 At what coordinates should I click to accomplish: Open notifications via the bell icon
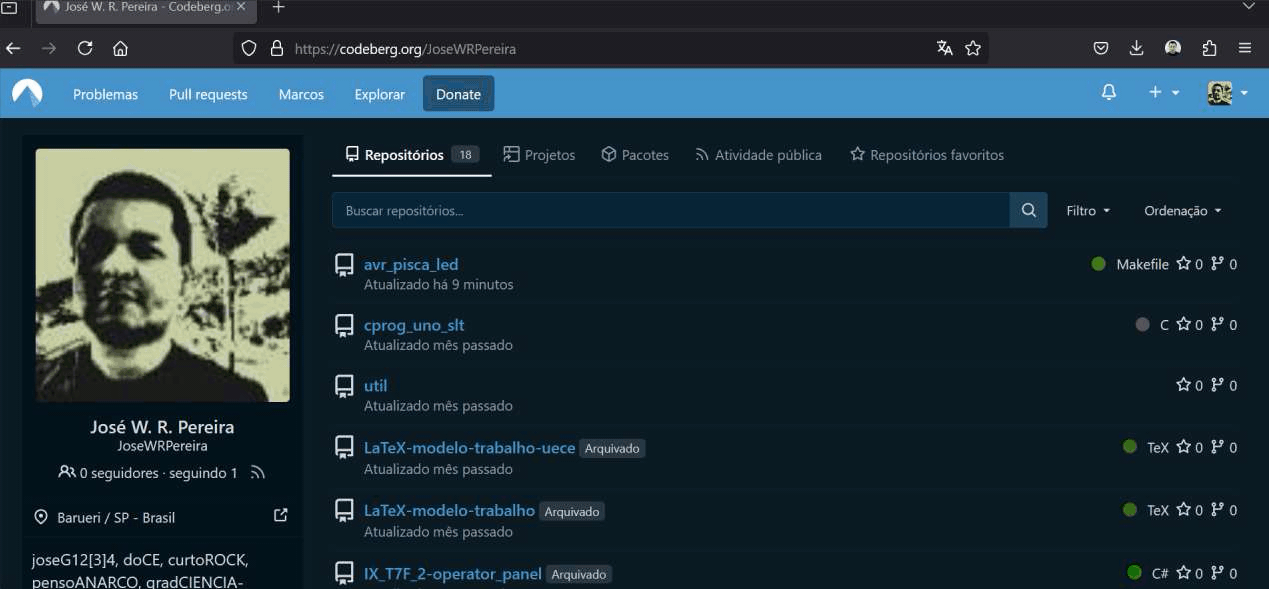[x=1108, y=91]
